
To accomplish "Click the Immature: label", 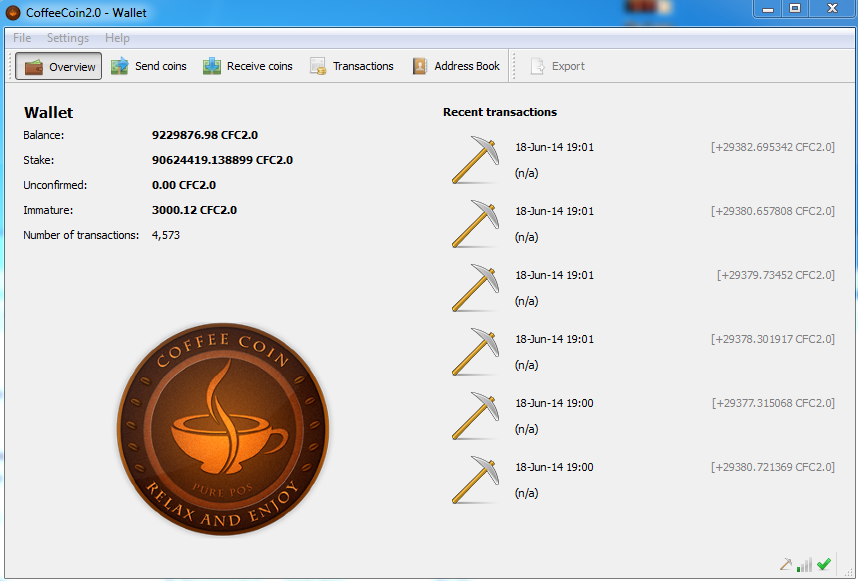I will (x=48, y=210).
